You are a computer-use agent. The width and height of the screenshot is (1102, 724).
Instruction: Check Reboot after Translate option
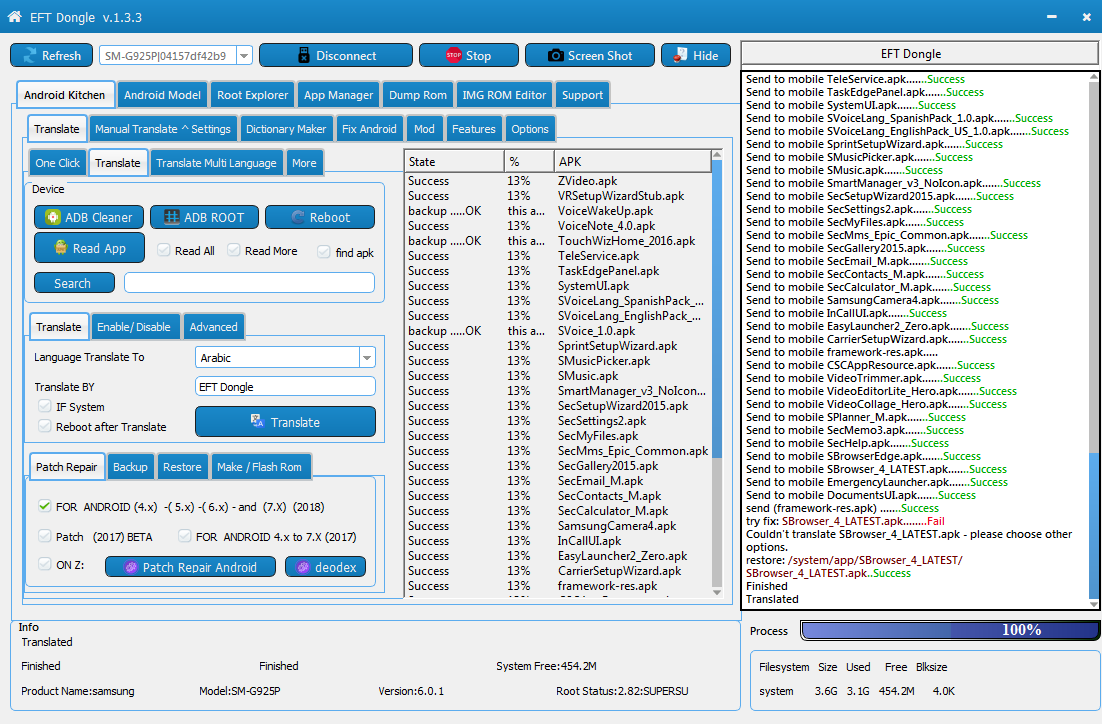pyautogui.click(x=45, y=426)
